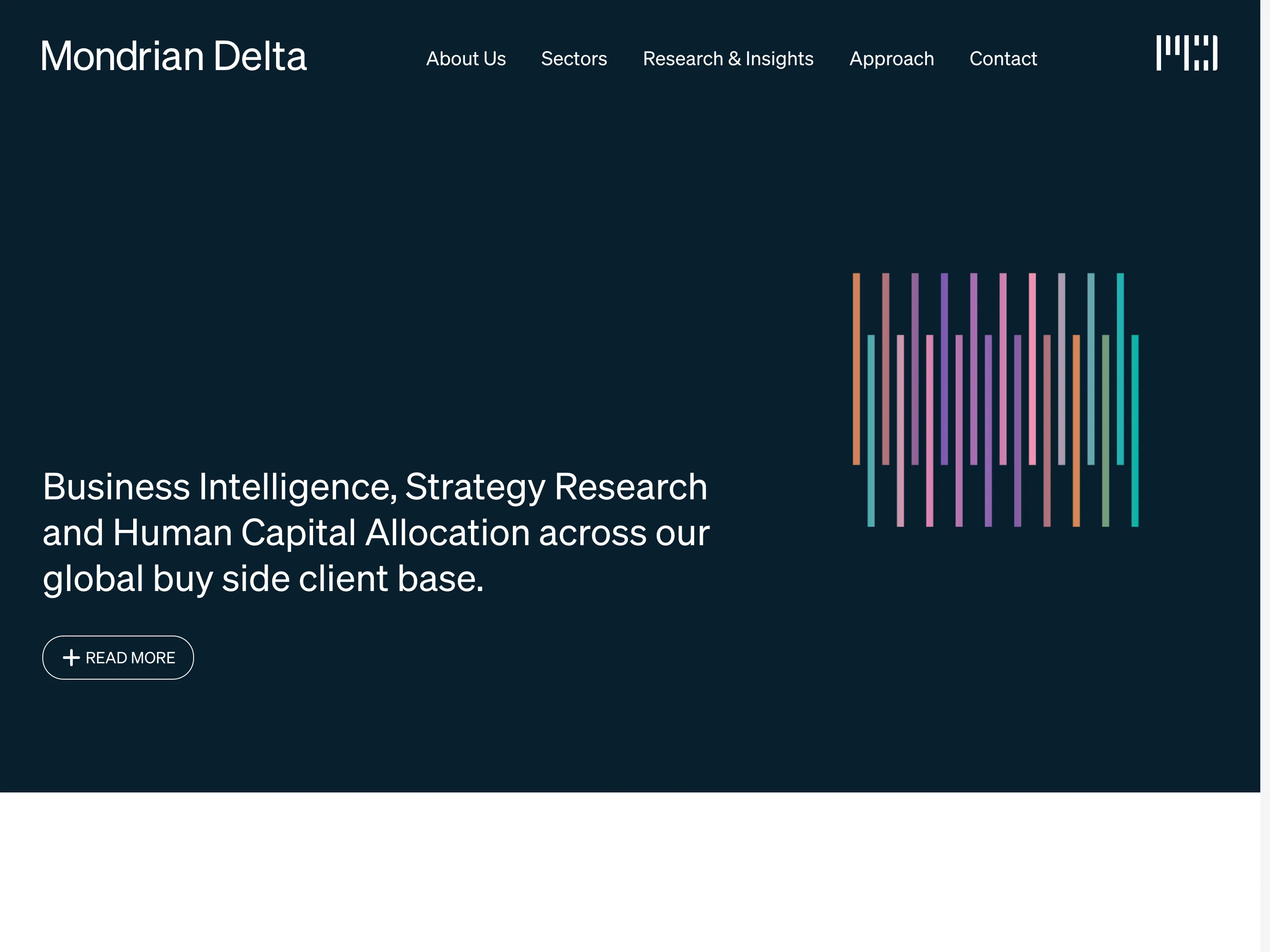Click the plus icon in READ MORE
The height and width of the screenshot is (952, 1270).
click(71, 658)
